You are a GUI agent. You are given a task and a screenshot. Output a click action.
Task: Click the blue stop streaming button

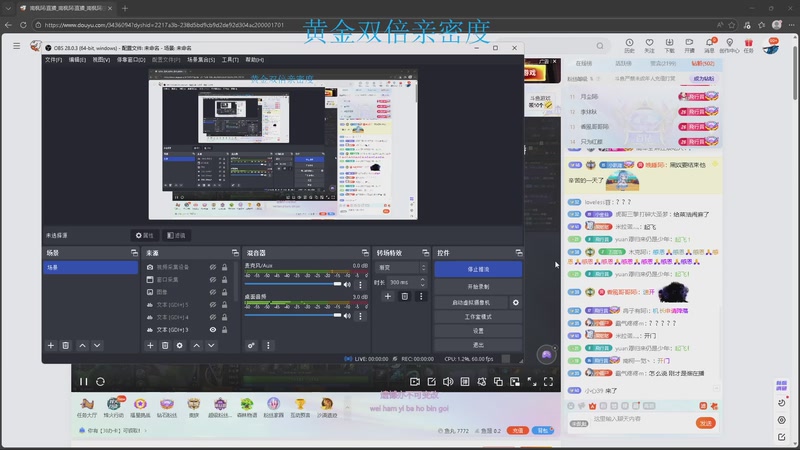pos(478,269)
